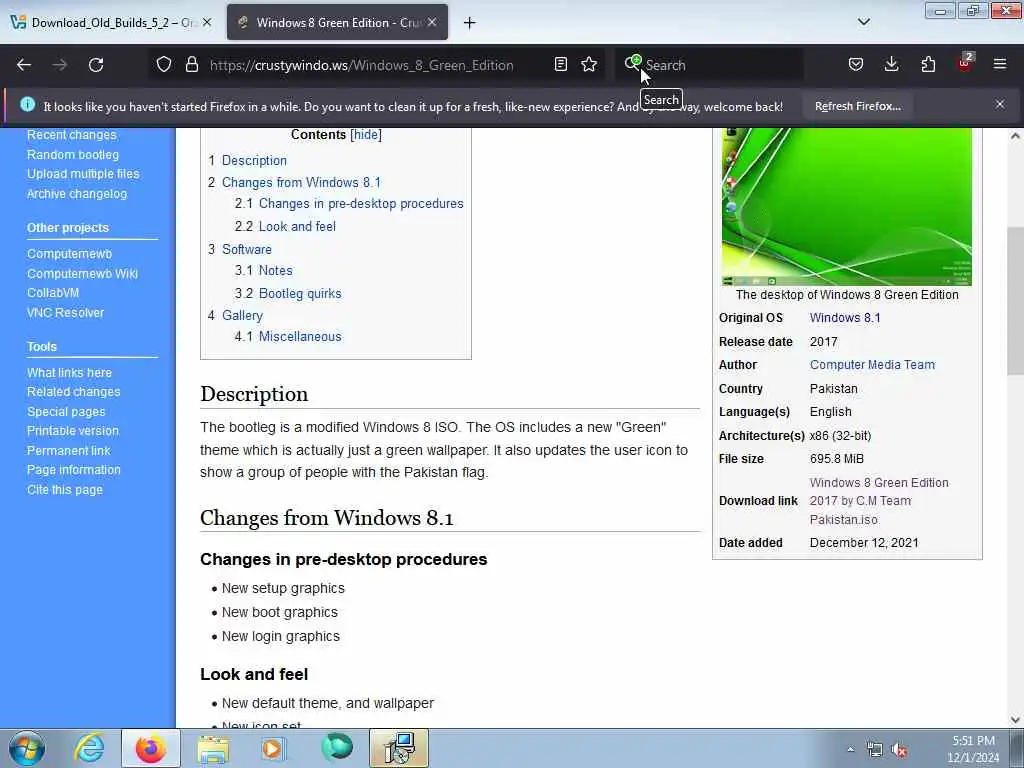
Task: Open Archive changelog sidebar link
Action: (77, 194)
